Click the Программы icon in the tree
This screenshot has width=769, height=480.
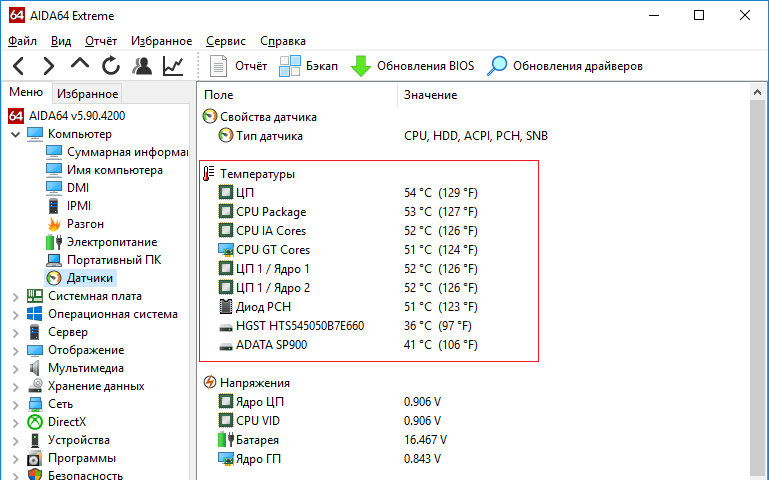click(35, 458)
